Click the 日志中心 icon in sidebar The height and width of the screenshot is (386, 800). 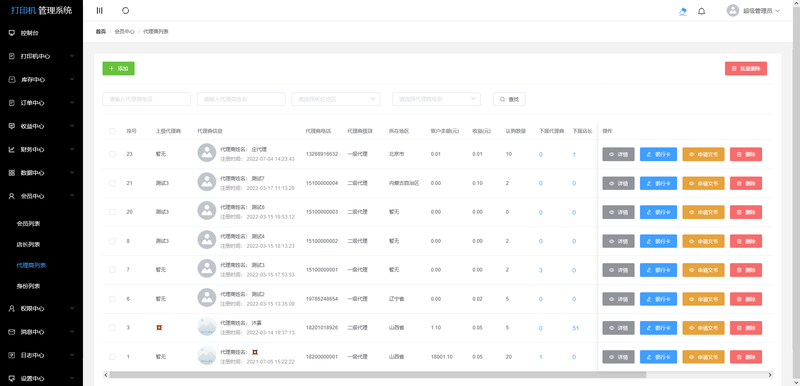(12, 355)
